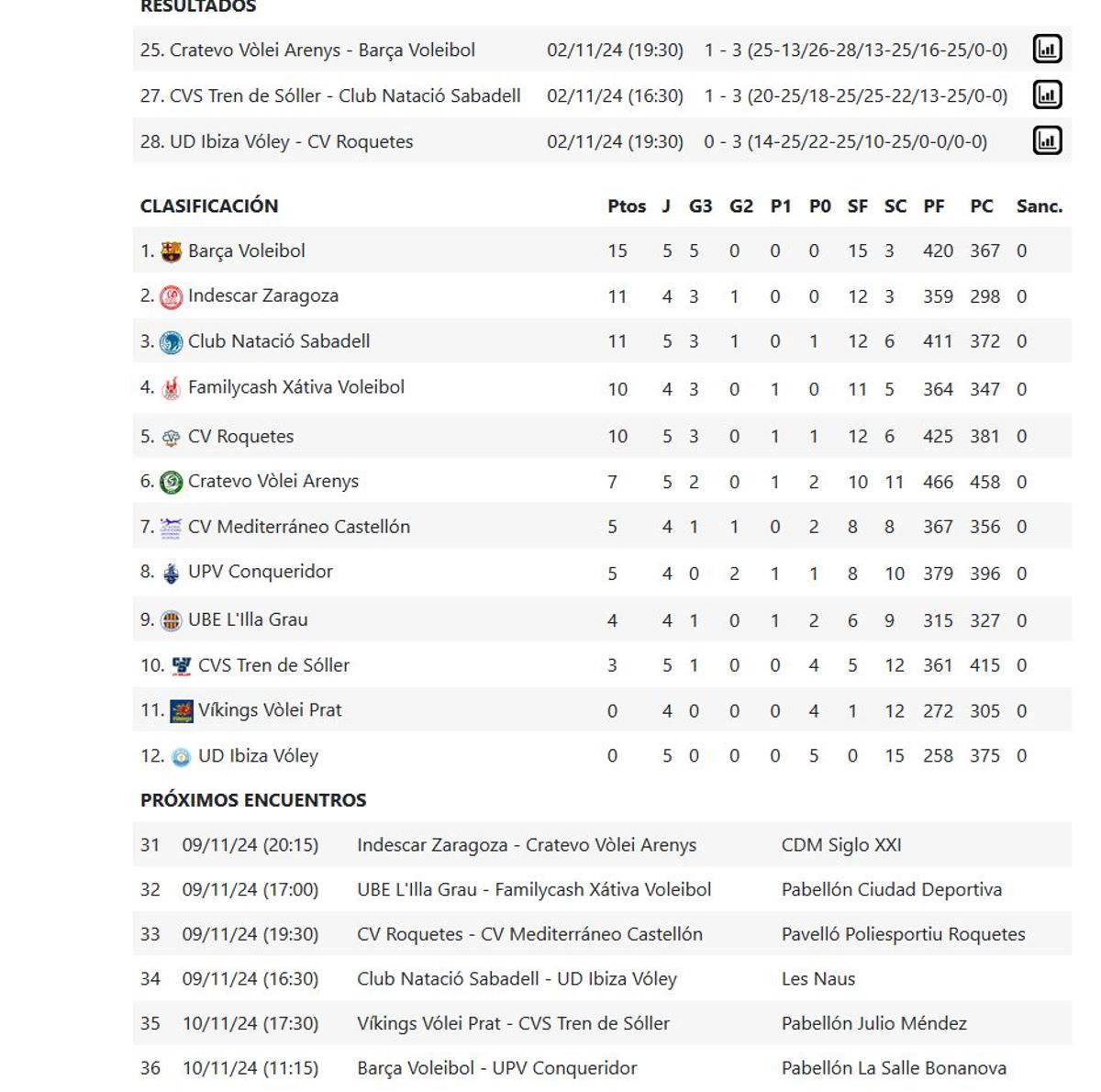
Task: Open statistics chart for Cratevo Vòlei Arenys match
Action: (1046, 49)
